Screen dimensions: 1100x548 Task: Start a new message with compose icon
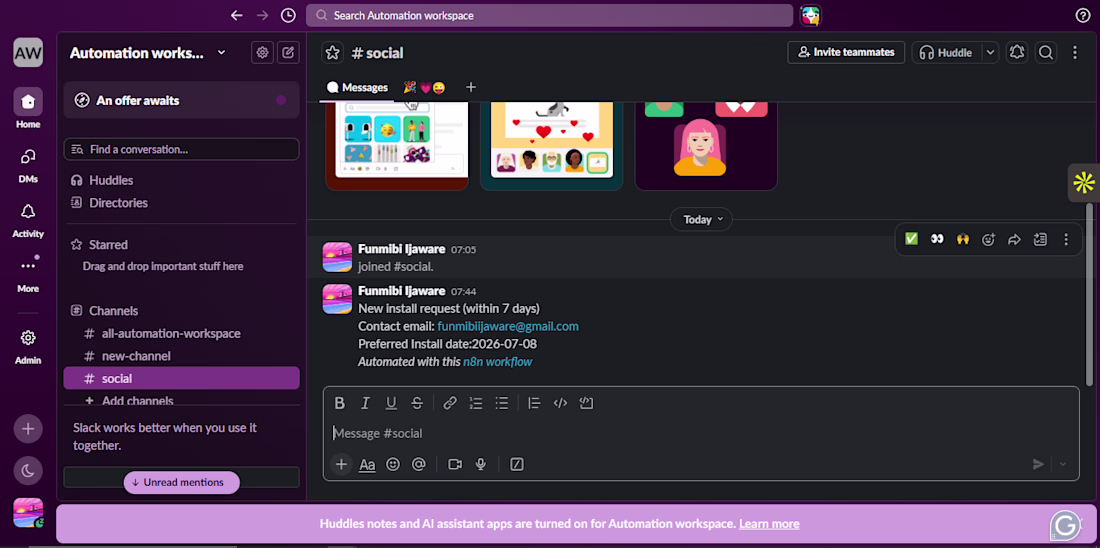[288, 53]
